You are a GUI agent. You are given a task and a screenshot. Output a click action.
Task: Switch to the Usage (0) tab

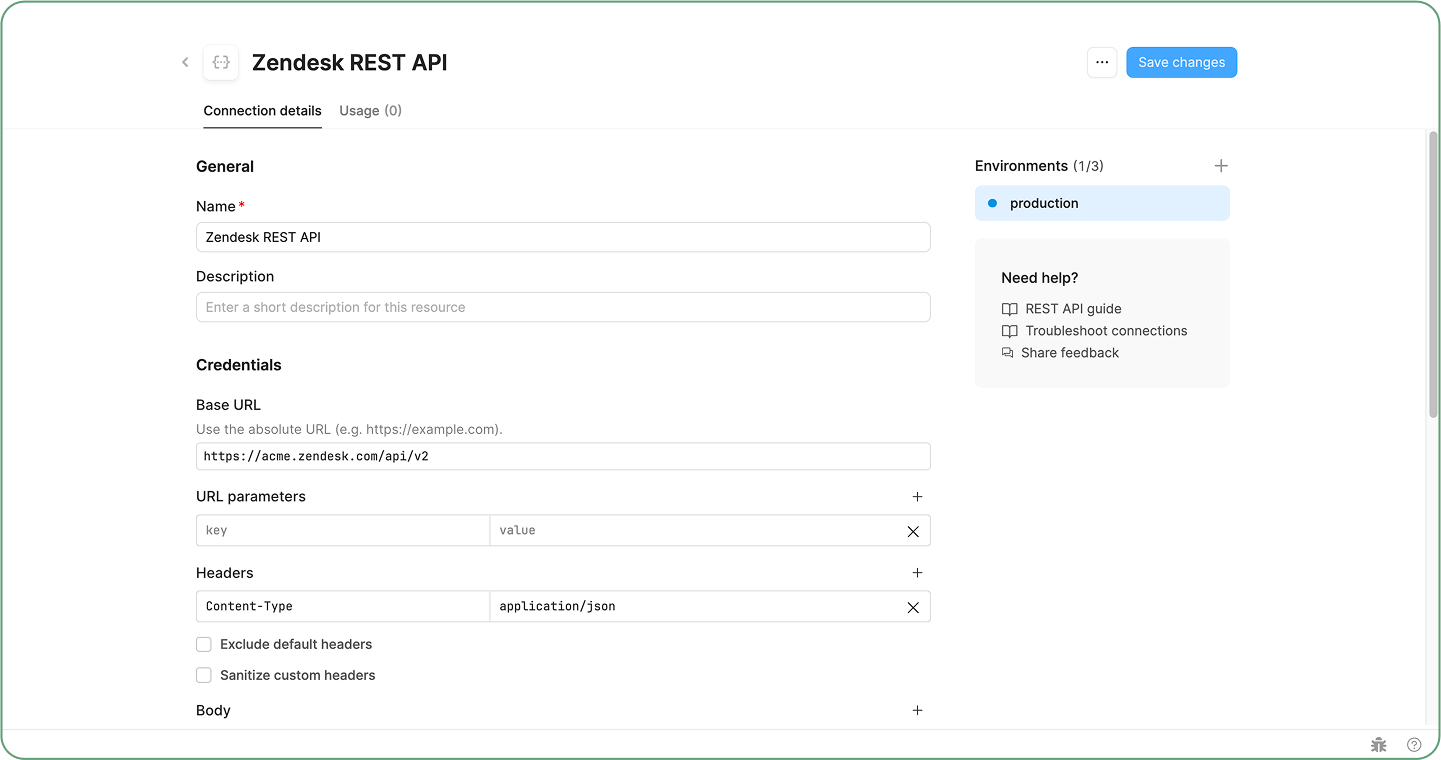370,111
